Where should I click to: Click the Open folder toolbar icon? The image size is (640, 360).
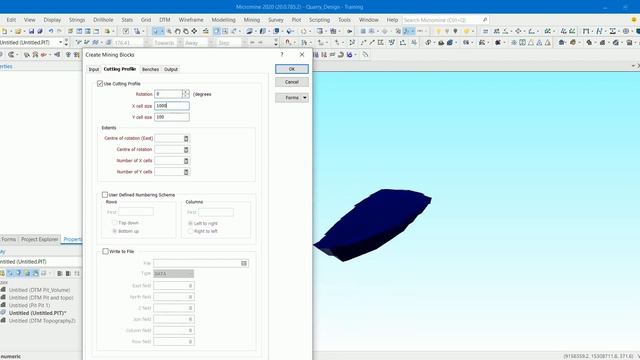(18, 31)
